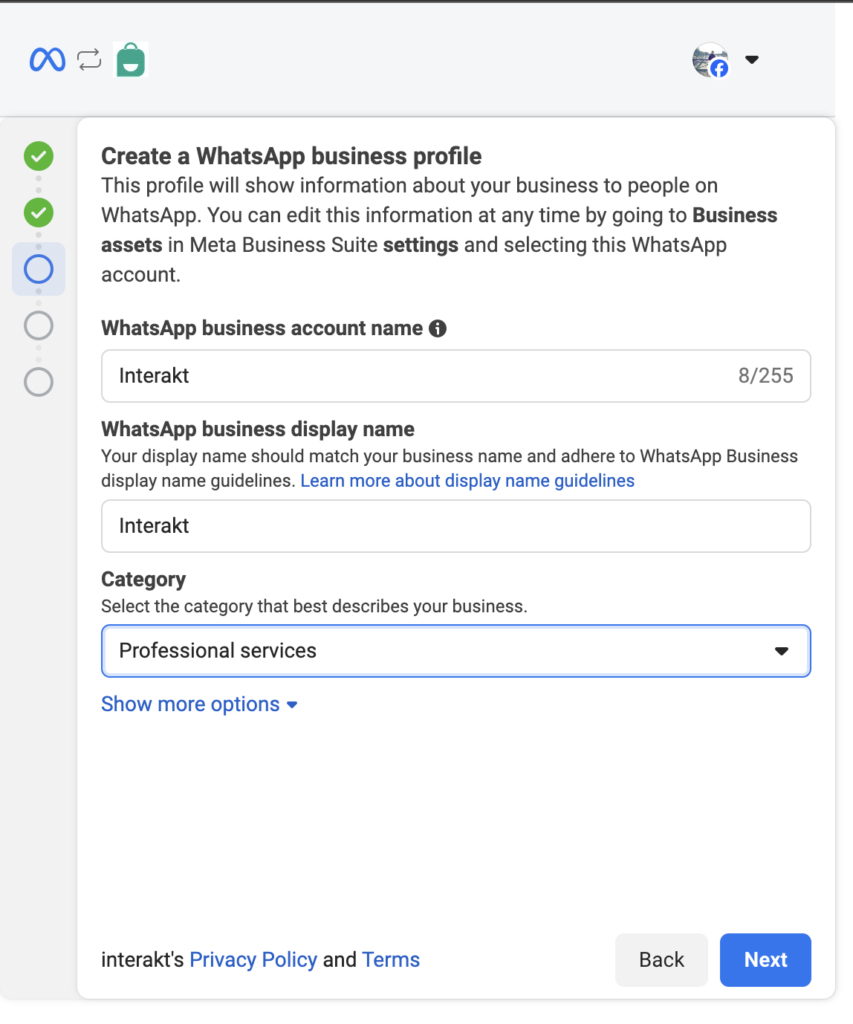Expand Show more options

pyautogui.click(x=199, y=704)
